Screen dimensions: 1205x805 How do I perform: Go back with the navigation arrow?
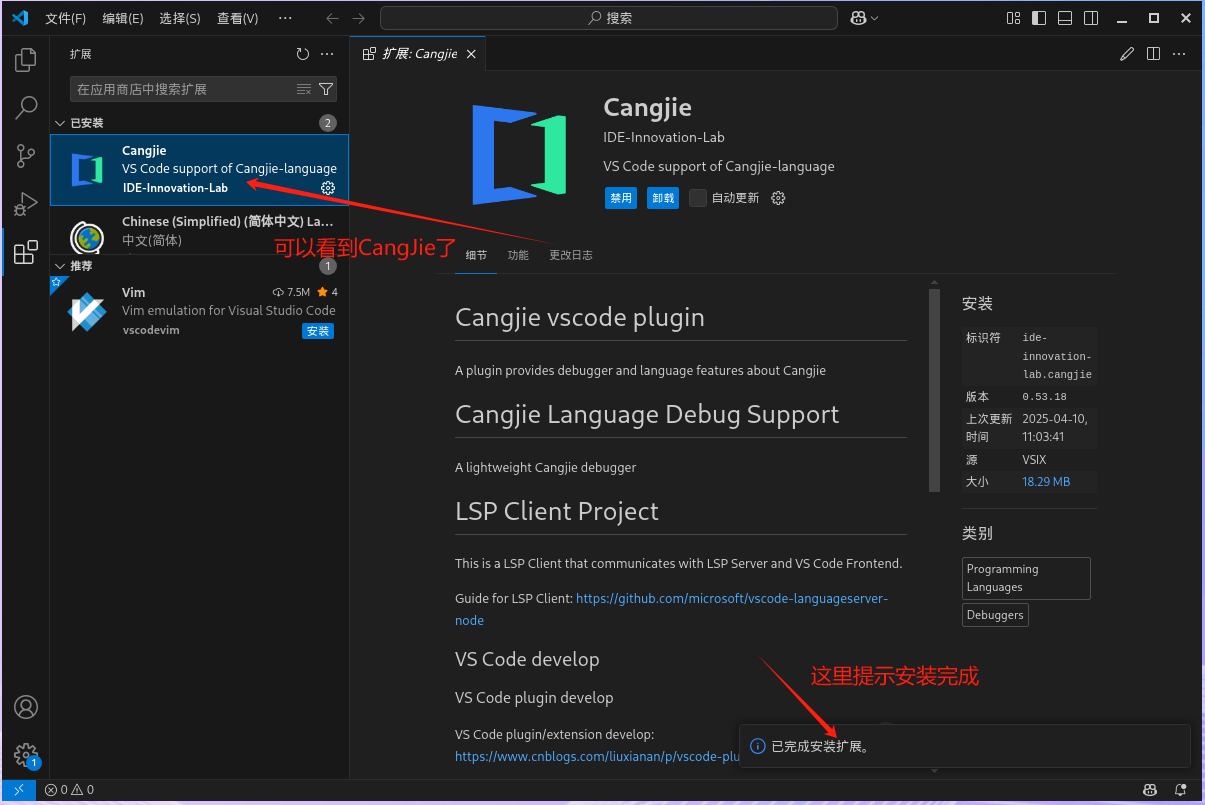tap(333, 18)
